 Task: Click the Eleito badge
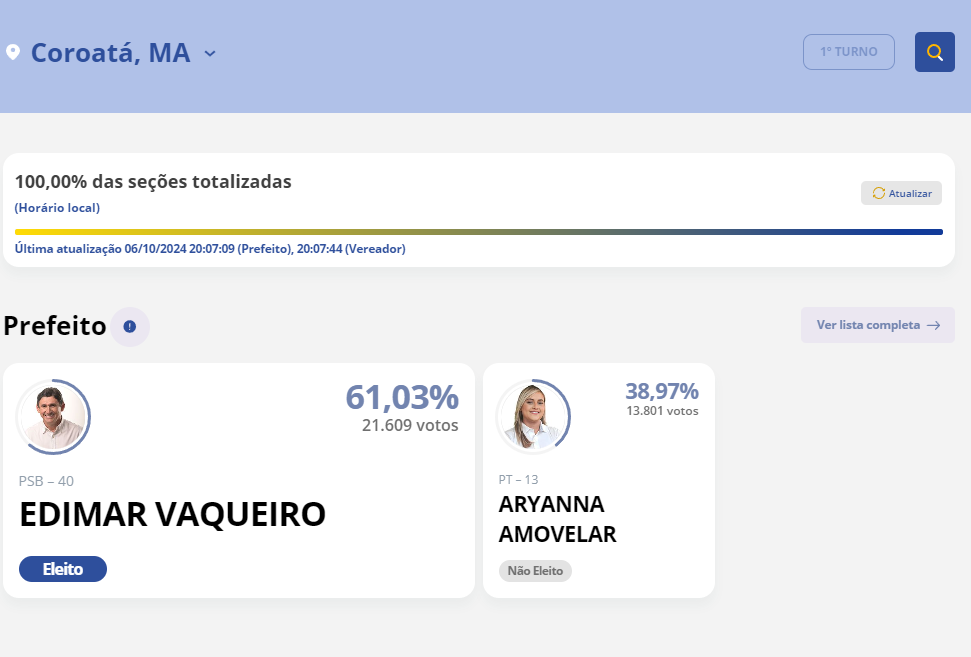tap(62, 569)
